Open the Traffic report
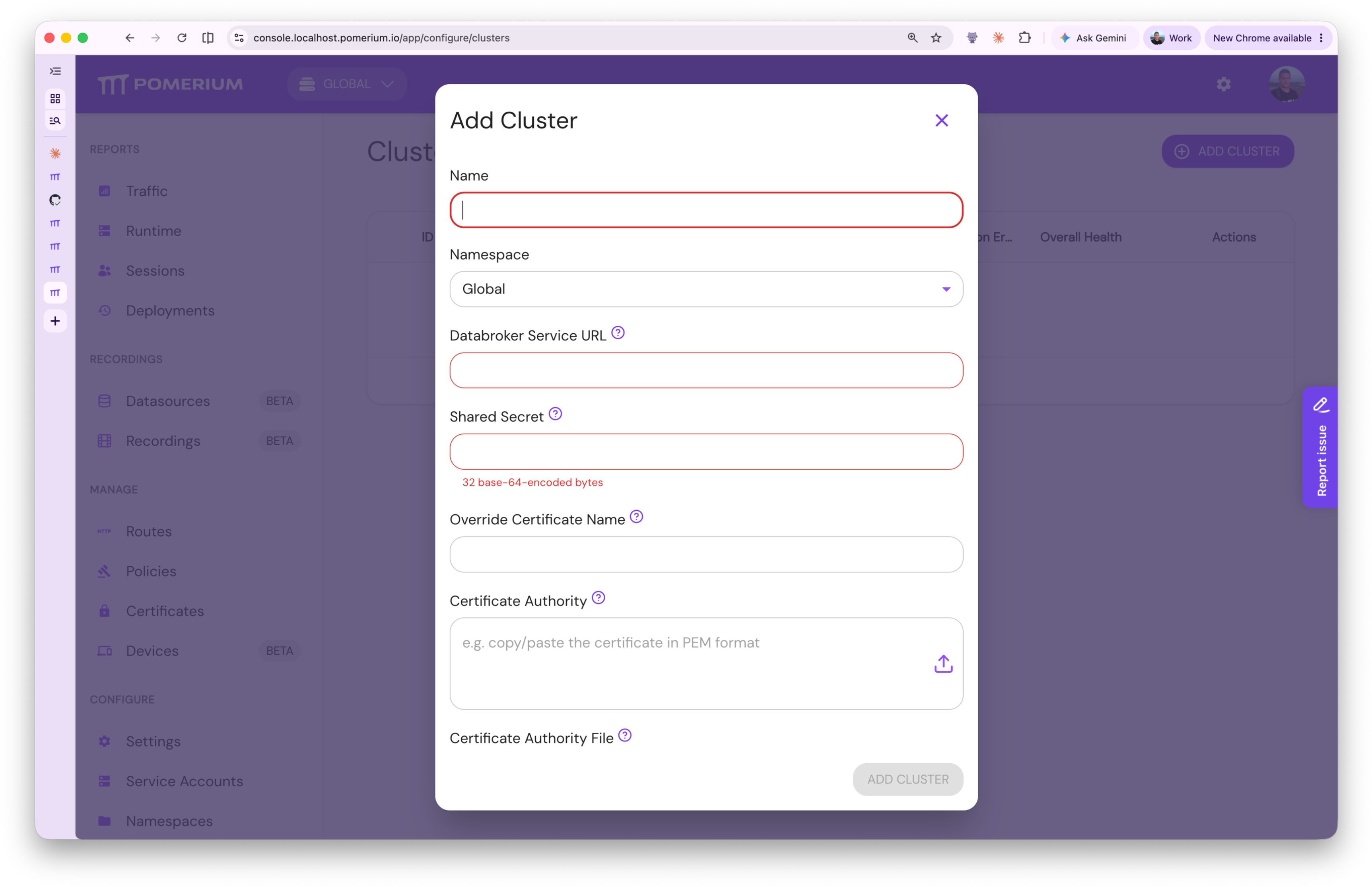 [147, 191]
